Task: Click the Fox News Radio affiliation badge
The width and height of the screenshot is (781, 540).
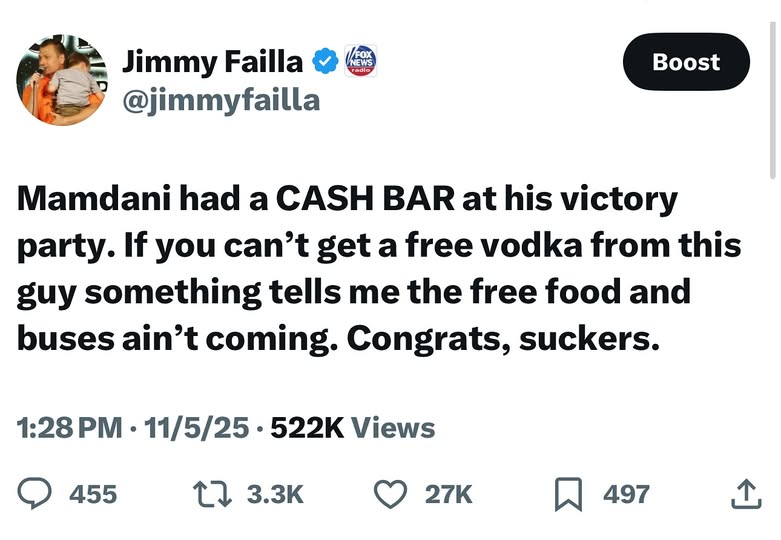Action: tap(360, 62)
